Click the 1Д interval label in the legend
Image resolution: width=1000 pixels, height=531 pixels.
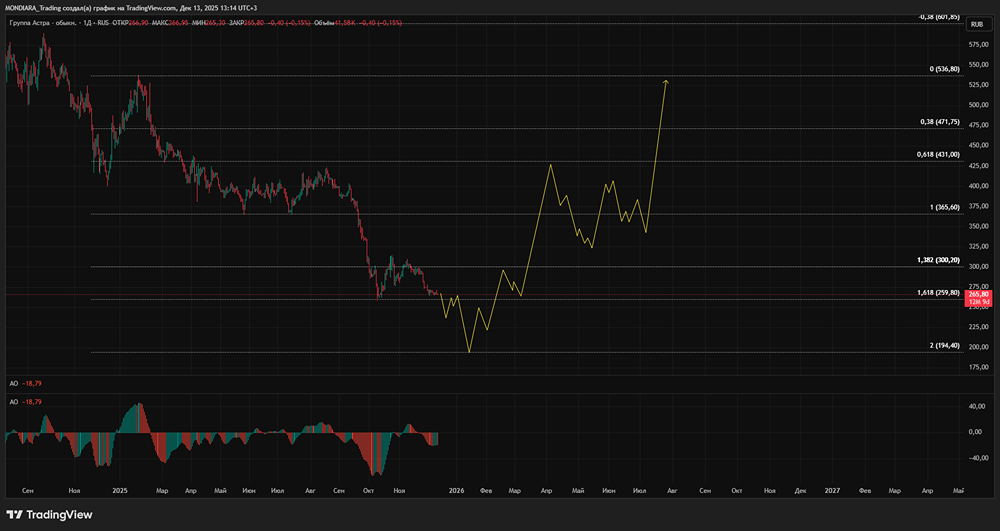(x=88, y=22)
